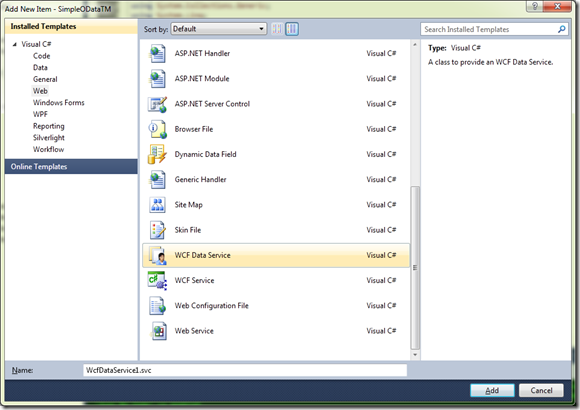Switch to medium icons view
Screen dimensions: 580x410
coord(292,29)
